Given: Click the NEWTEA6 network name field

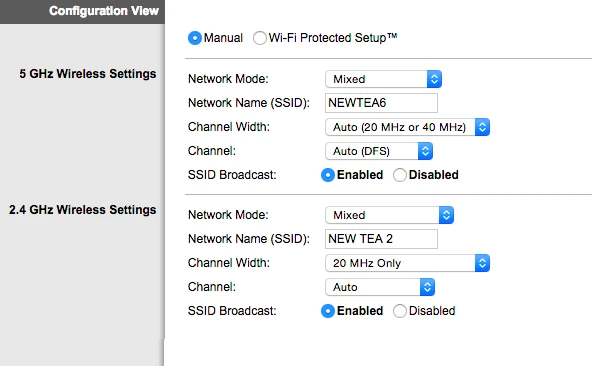Looking at the screenshot, I should tap(381, 103).
